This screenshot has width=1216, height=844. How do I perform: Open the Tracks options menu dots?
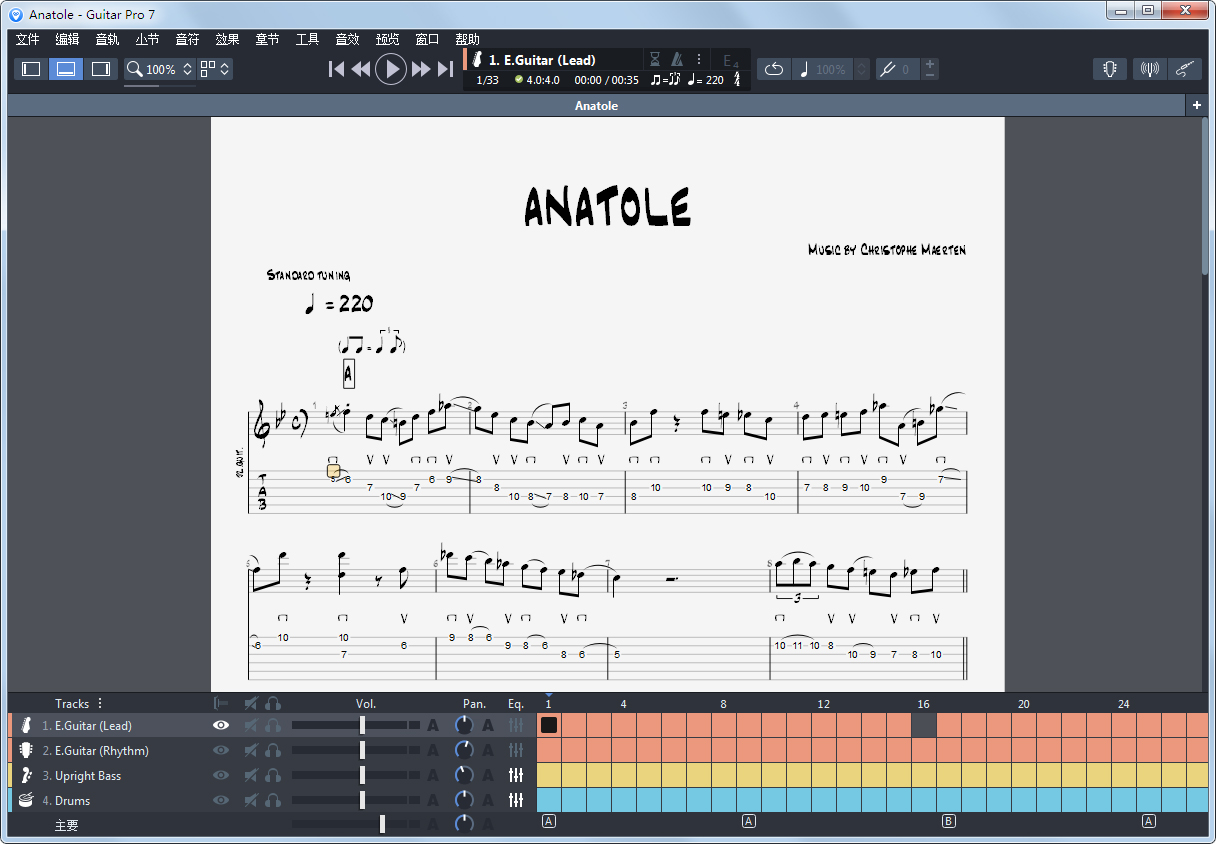click(x=100, y=704)
